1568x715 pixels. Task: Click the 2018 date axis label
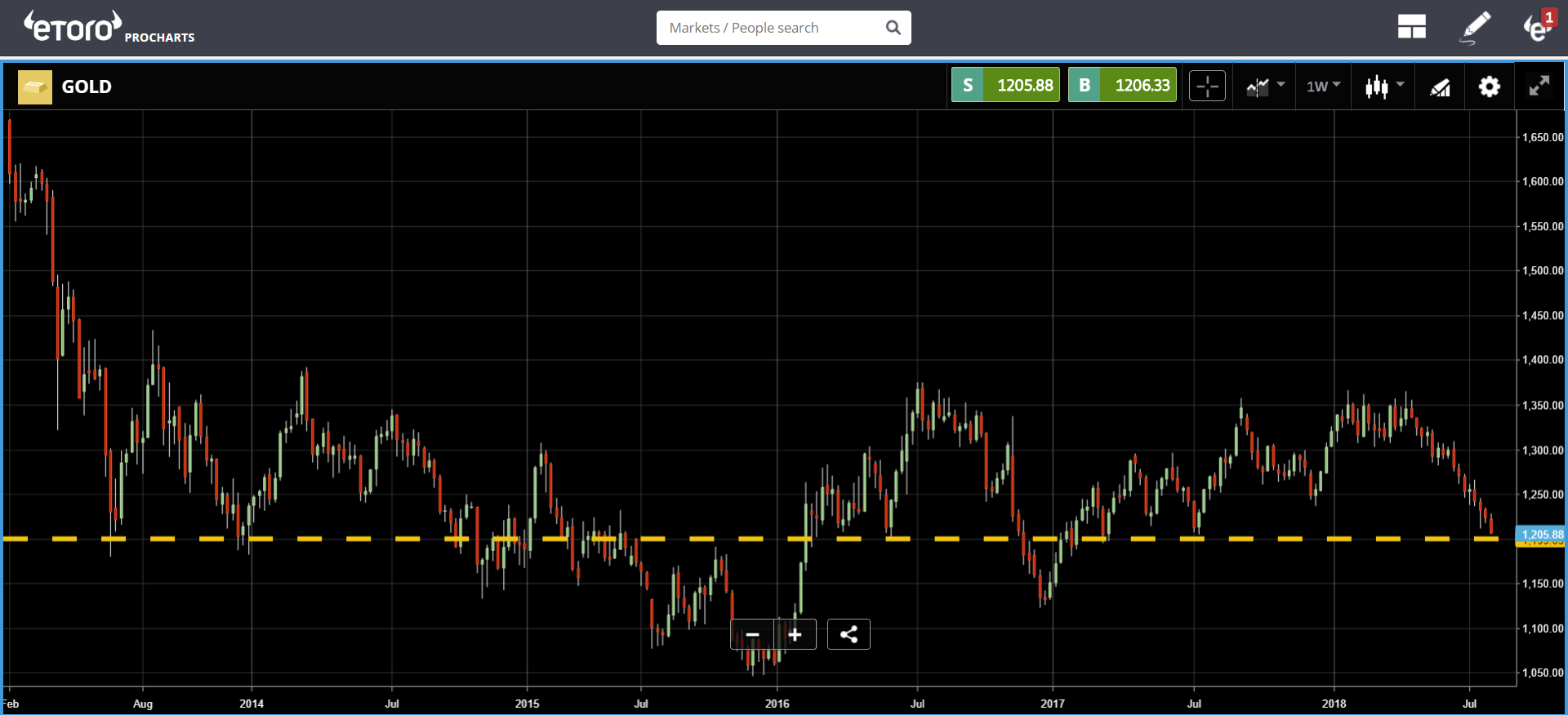click(x=1334, y=704)
